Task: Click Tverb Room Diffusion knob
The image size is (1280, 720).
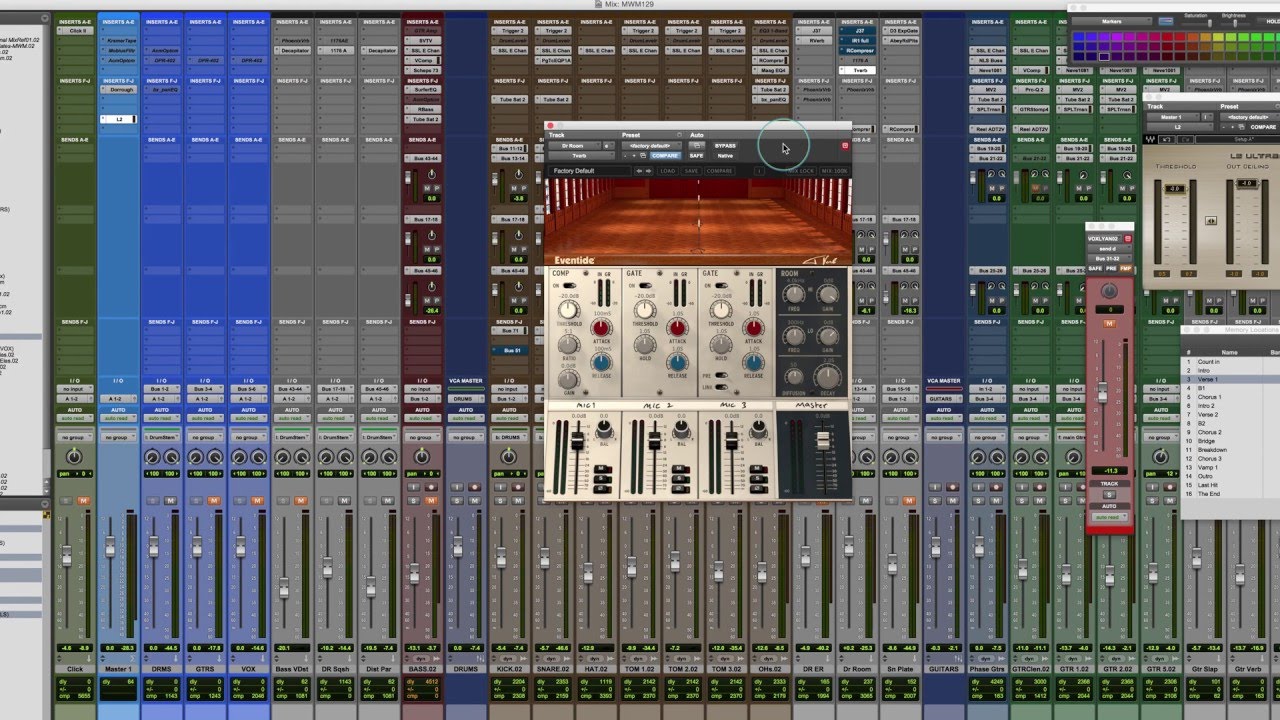Action: pyautogui.click(x=794, y=377)
